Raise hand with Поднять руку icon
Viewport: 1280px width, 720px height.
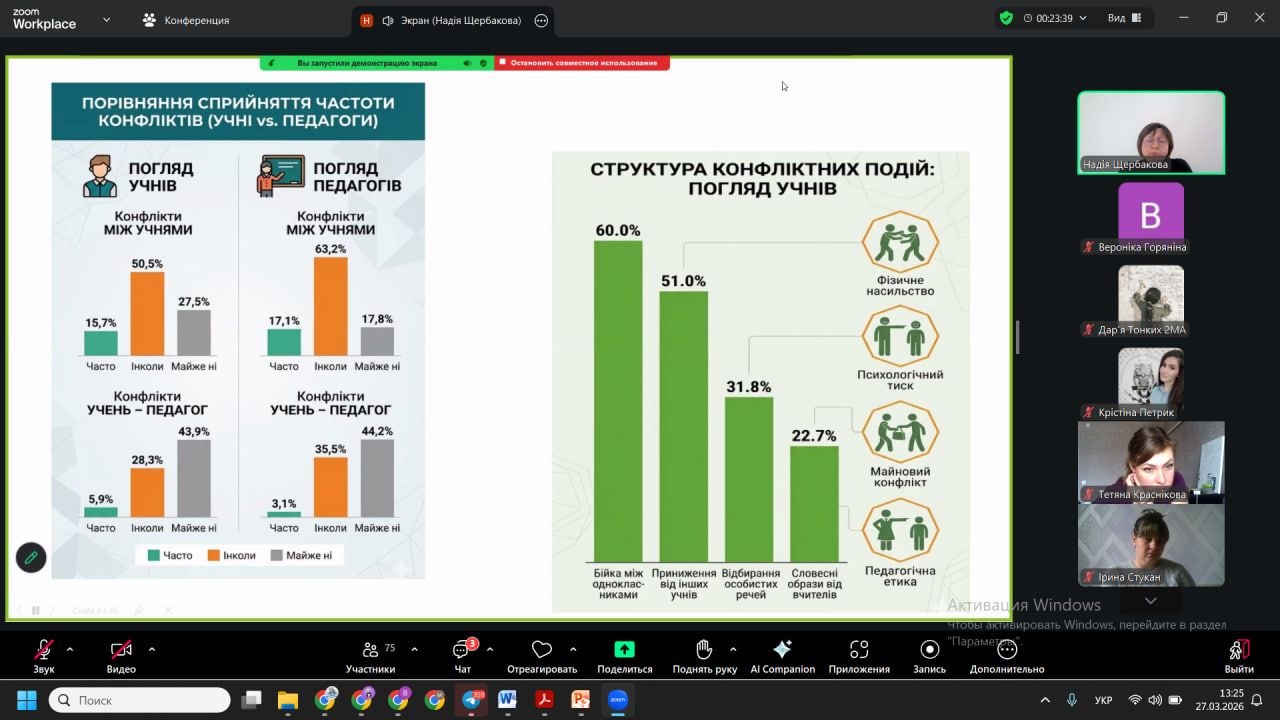704,650
